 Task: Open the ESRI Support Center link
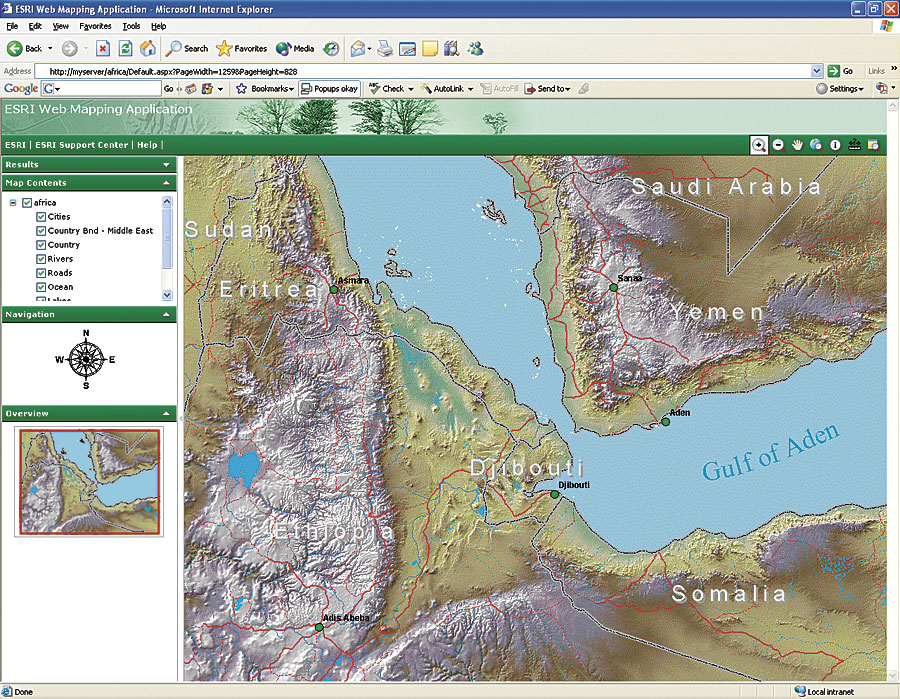coord(82,145)
